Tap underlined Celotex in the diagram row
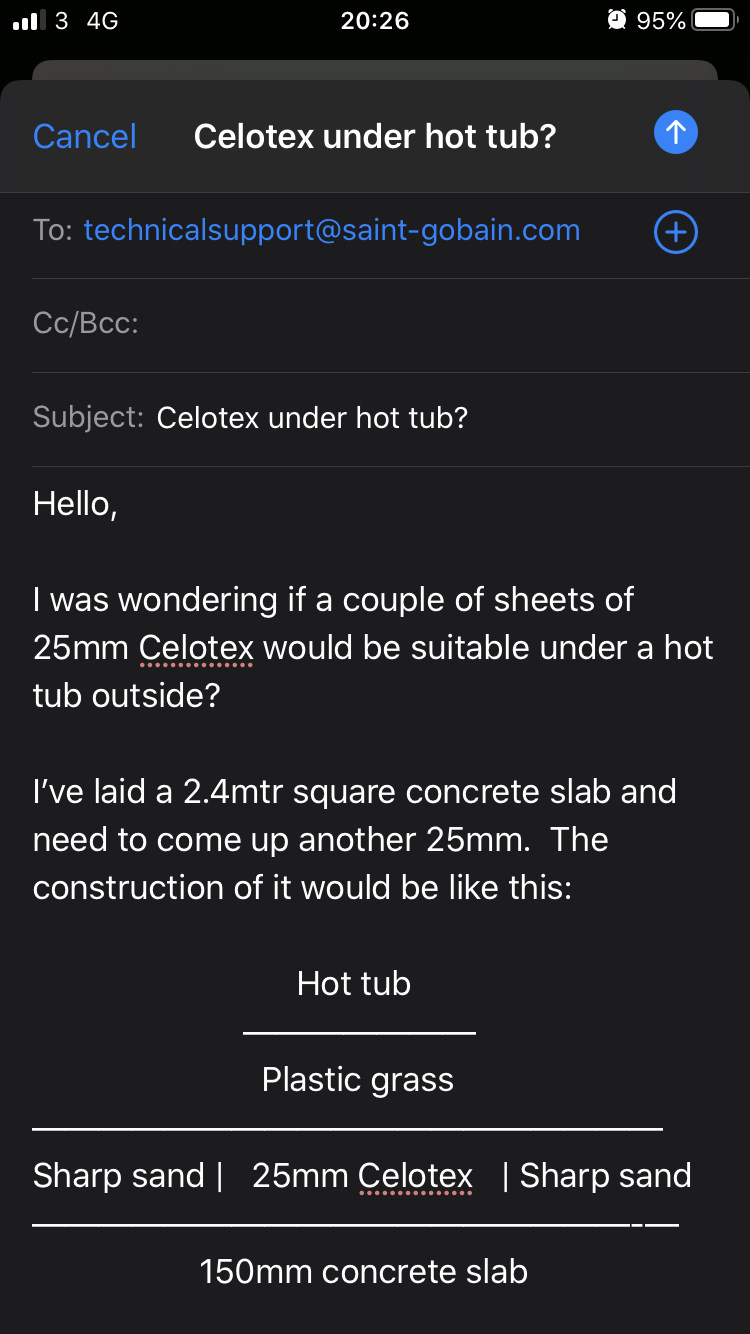Viewport: 750px width, 1334px height. coord(415,1176)
